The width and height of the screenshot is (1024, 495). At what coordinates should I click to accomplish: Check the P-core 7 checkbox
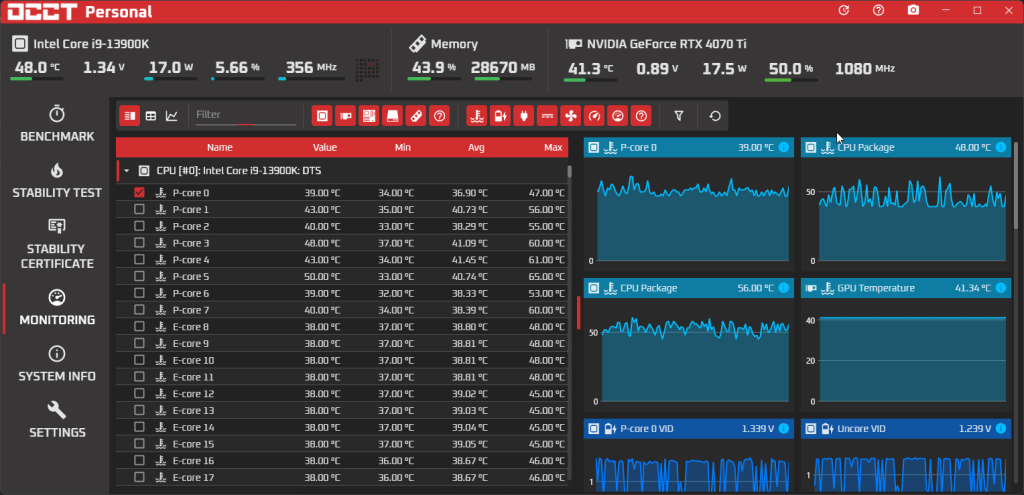pos(139,310)
